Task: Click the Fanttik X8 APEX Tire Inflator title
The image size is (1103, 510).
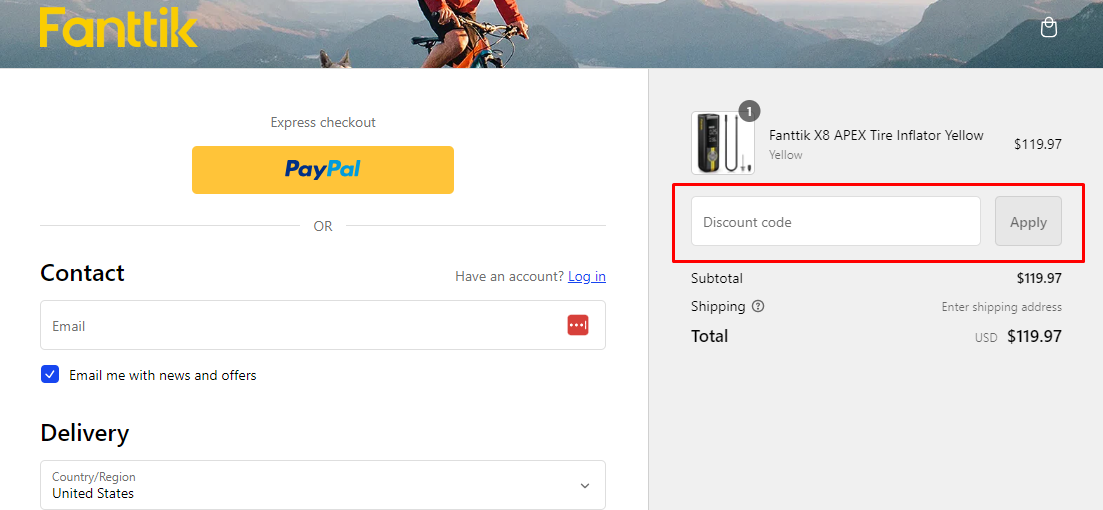Action: [x=876, y=135]
